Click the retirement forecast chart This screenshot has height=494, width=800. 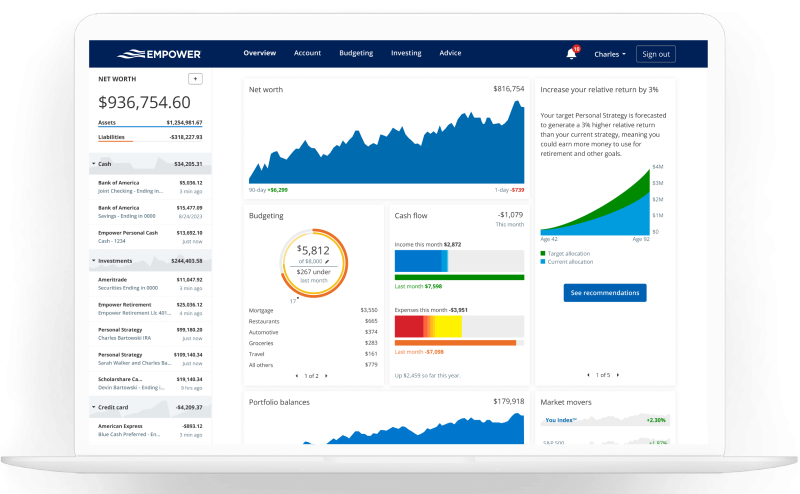[595, 203]
